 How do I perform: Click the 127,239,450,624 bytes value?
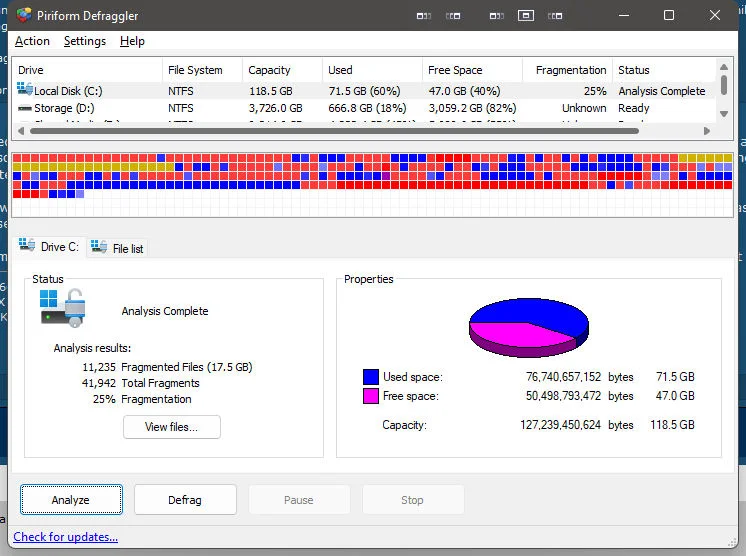coord(561,425)
